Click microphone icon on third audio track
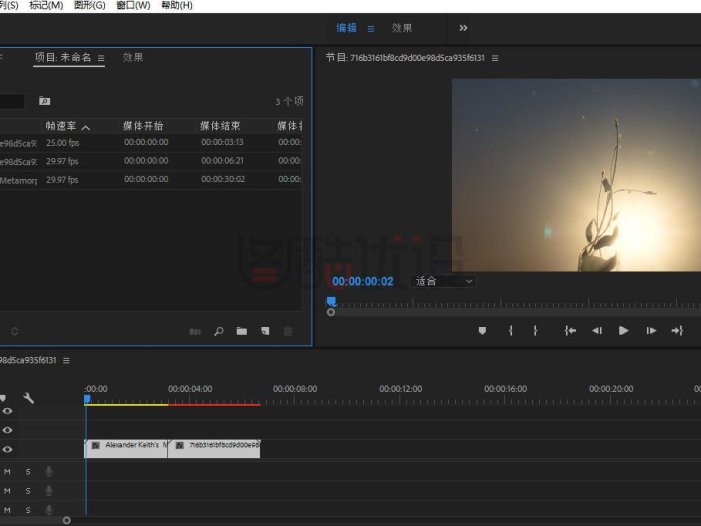Screen dimensions: 701x526 click(49, 510)
